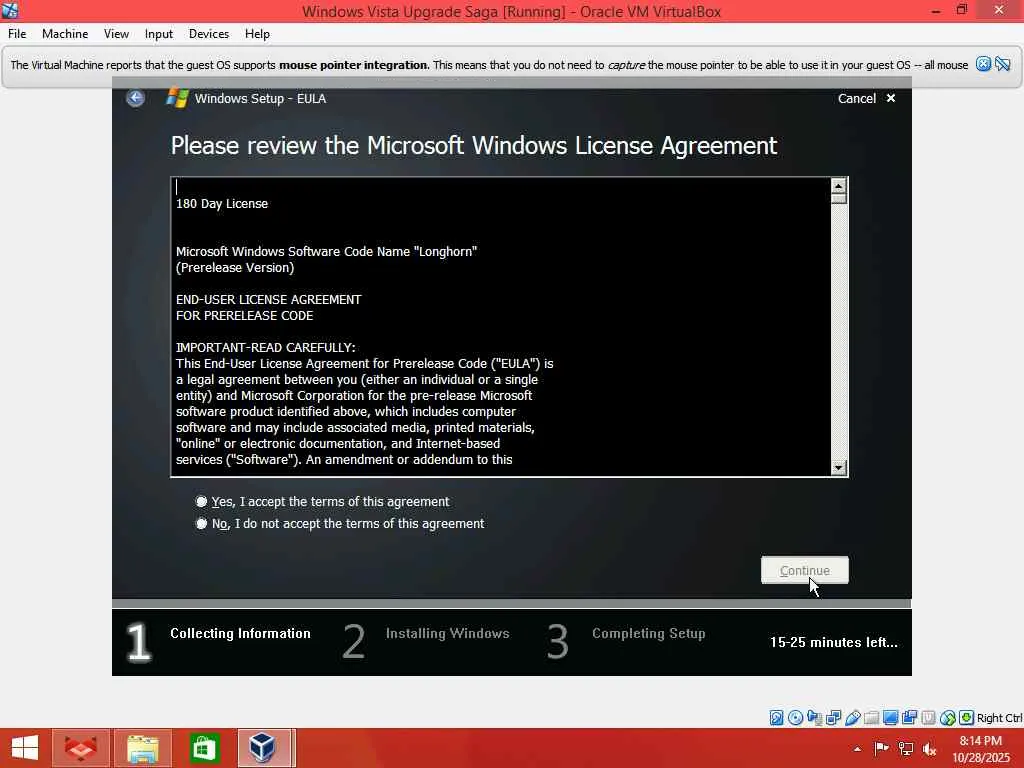Viewport: 1024px width, 768px height.
Task: Click the muted volume tray icon
Action: pyautogui.click(x=930, y=748)
